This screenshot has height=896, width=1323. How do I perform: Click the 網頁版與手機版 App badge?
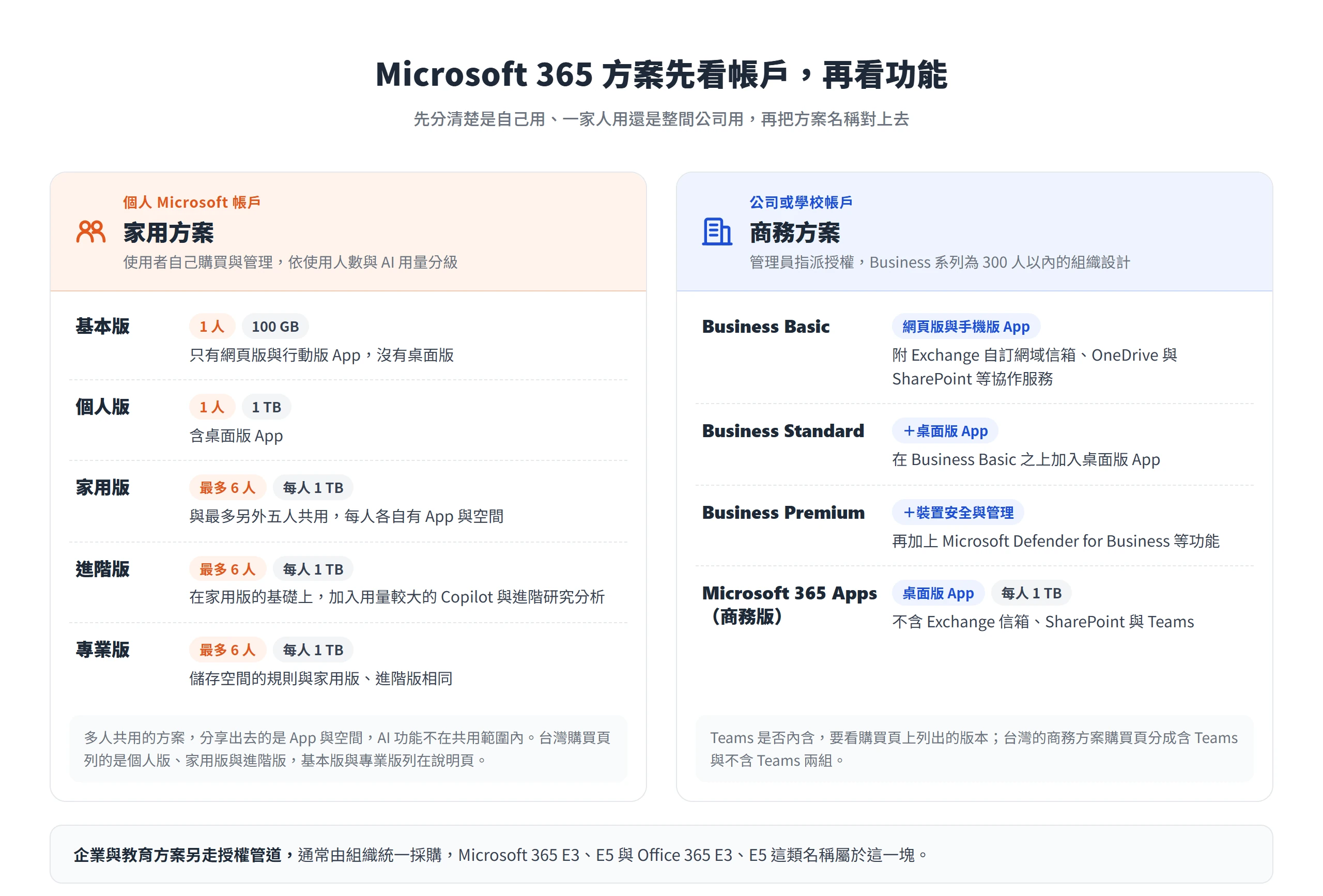[965, 326]
